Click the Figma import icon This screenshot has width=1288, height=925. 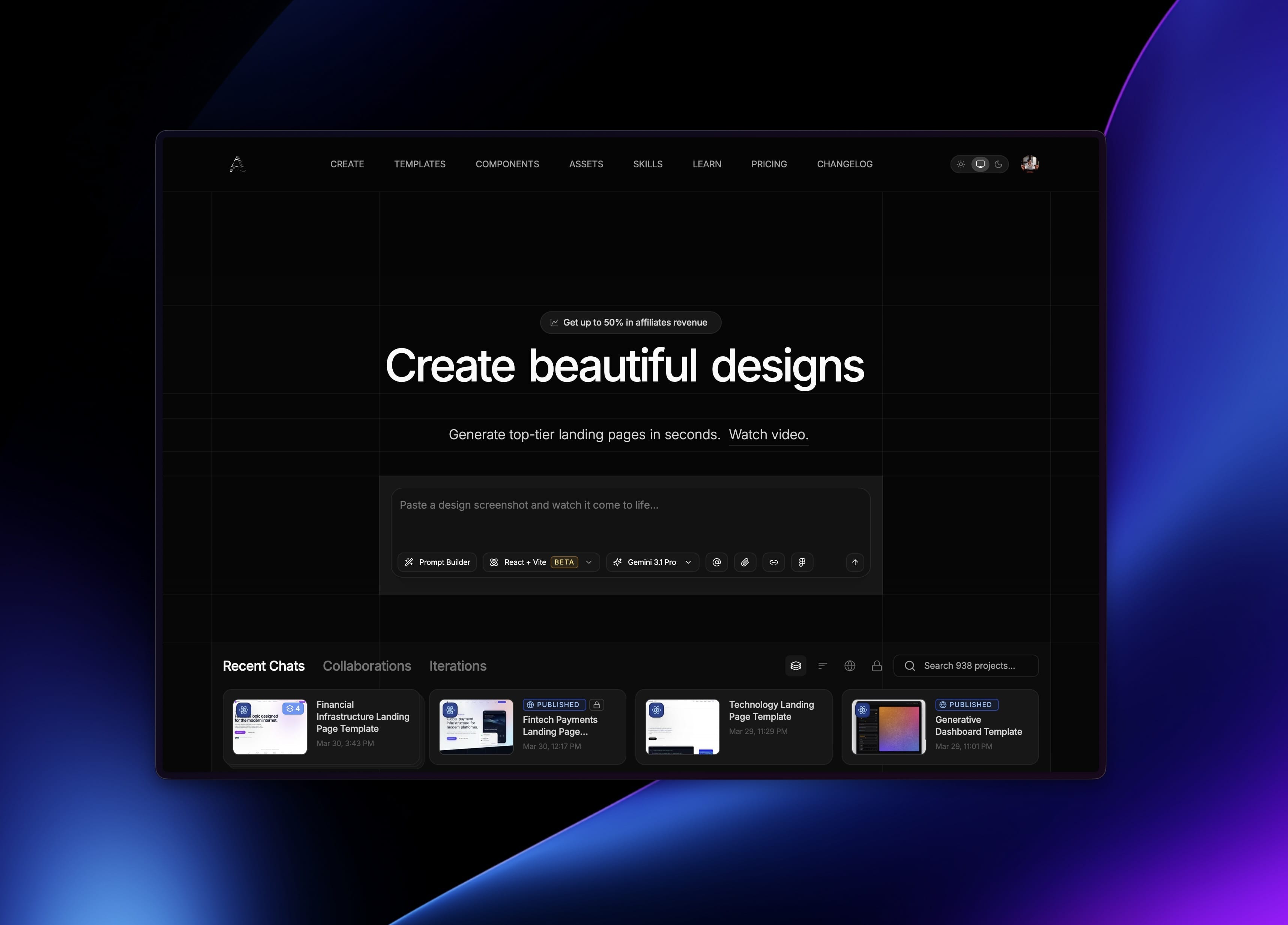pos(802,562)
